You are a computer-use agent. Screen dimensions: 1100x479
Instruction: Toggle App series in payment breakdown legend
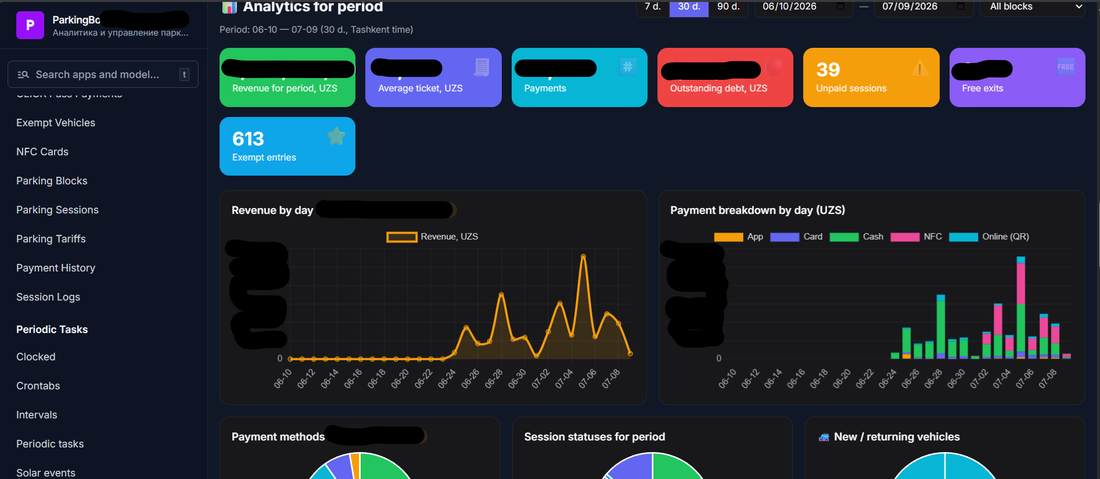(739, 237)
